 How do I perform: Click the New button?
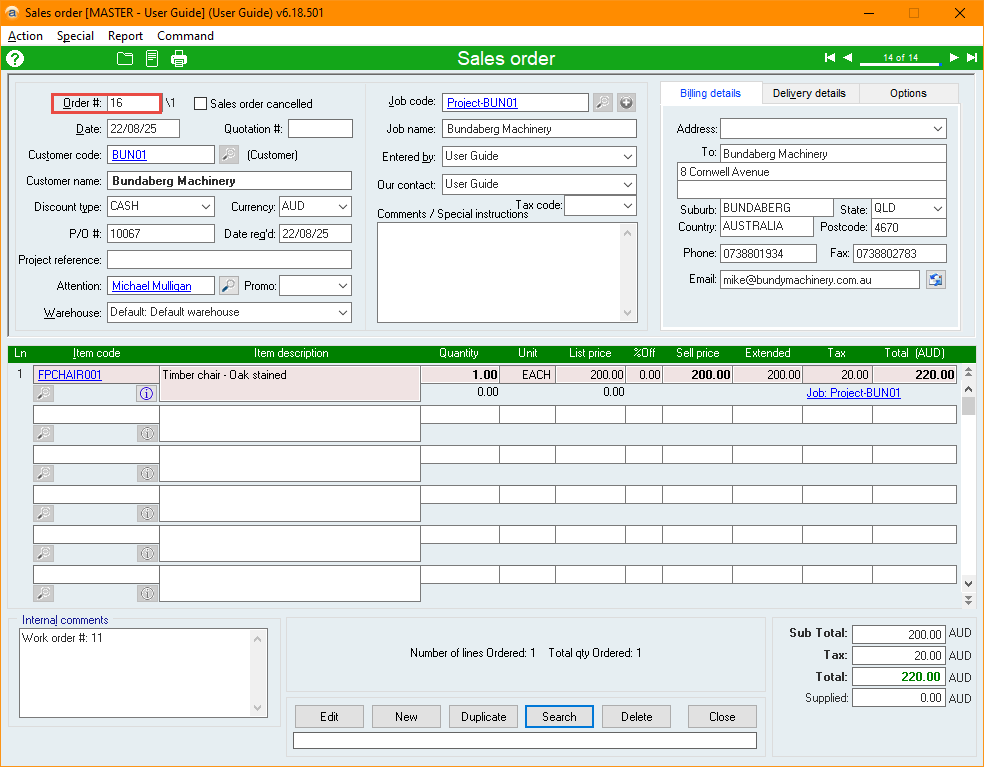click(406, 717)
